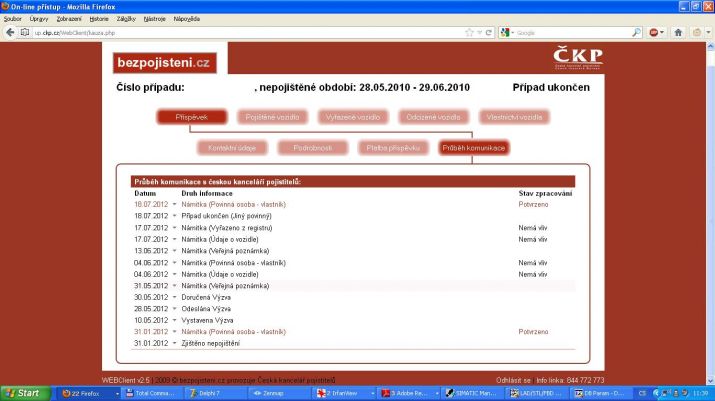
Task: Select the Vyřazené vozidlo tab button
Action: [x=353, y=117]
